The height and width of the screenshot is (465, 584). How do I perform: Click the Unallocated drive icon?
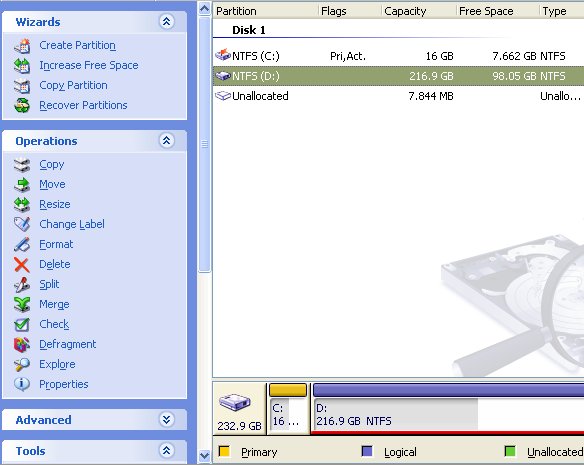point(223,96)
